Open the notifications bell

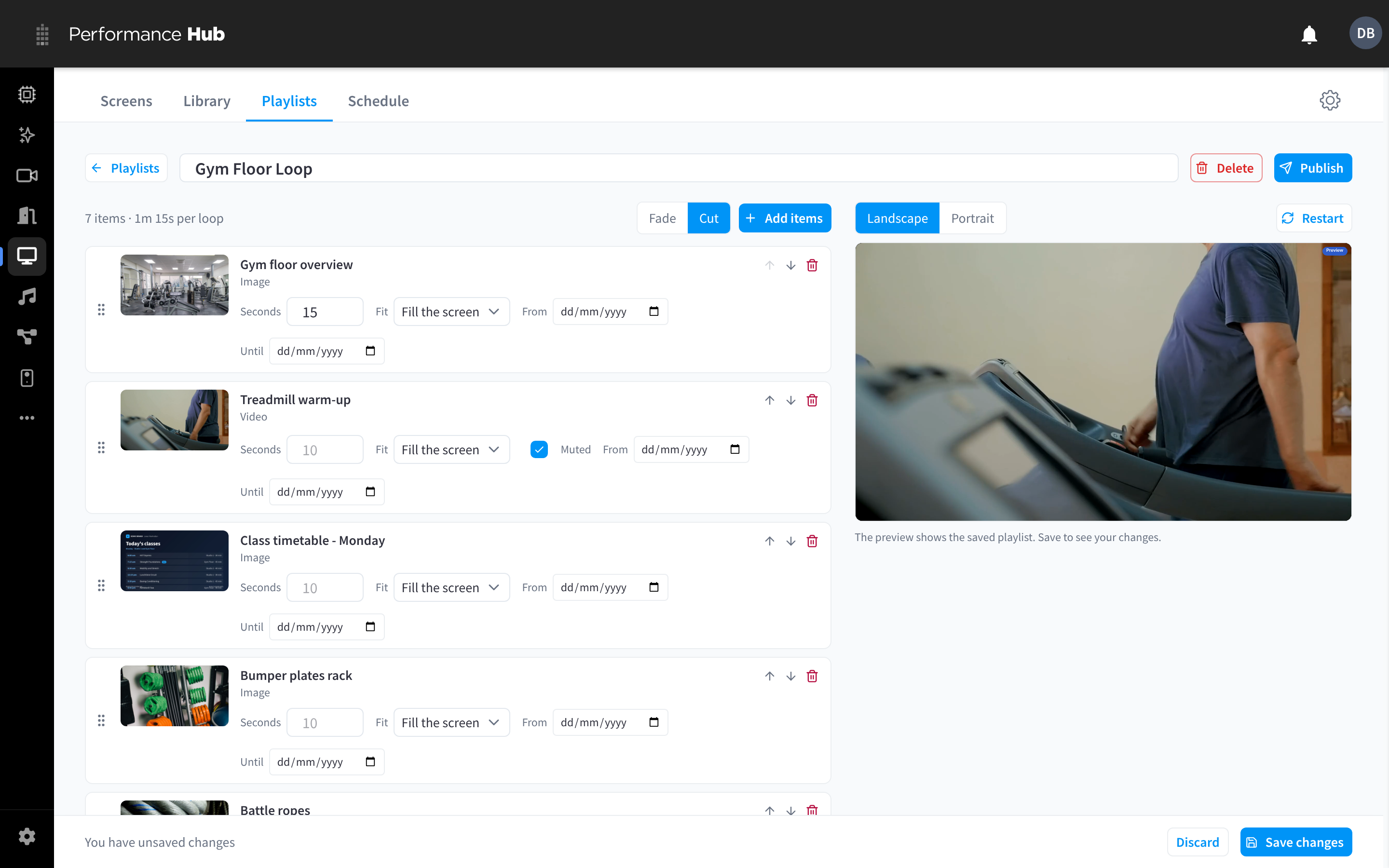point(1308,34)
